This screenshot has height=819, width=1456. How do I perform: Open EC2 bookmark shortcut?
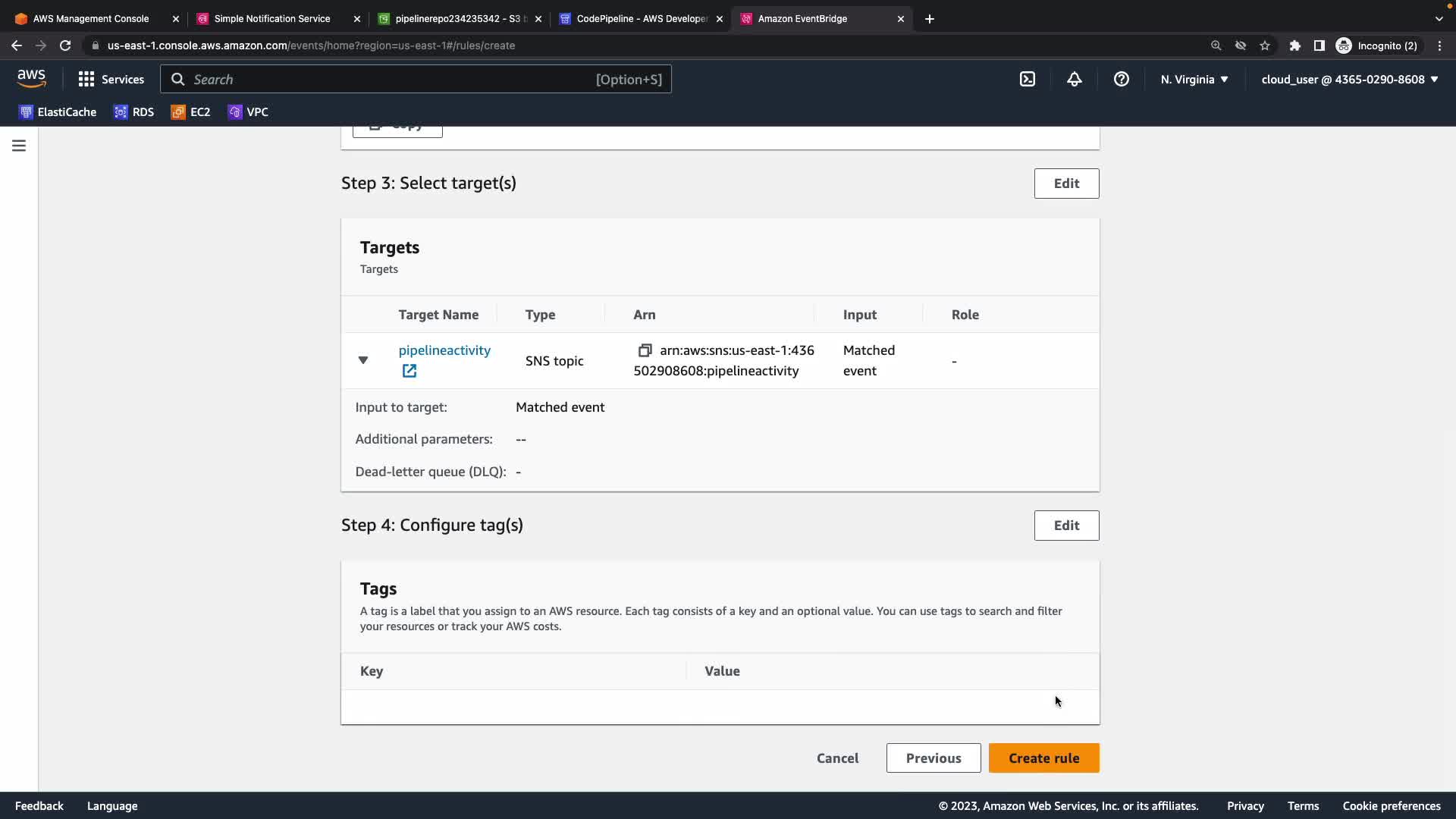tap(191, 112)
